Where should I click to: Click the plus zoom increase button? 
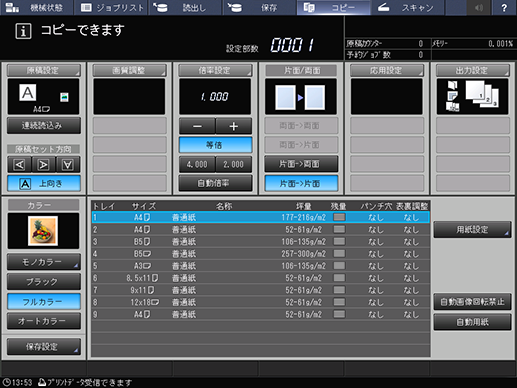(x=234, y=126)
